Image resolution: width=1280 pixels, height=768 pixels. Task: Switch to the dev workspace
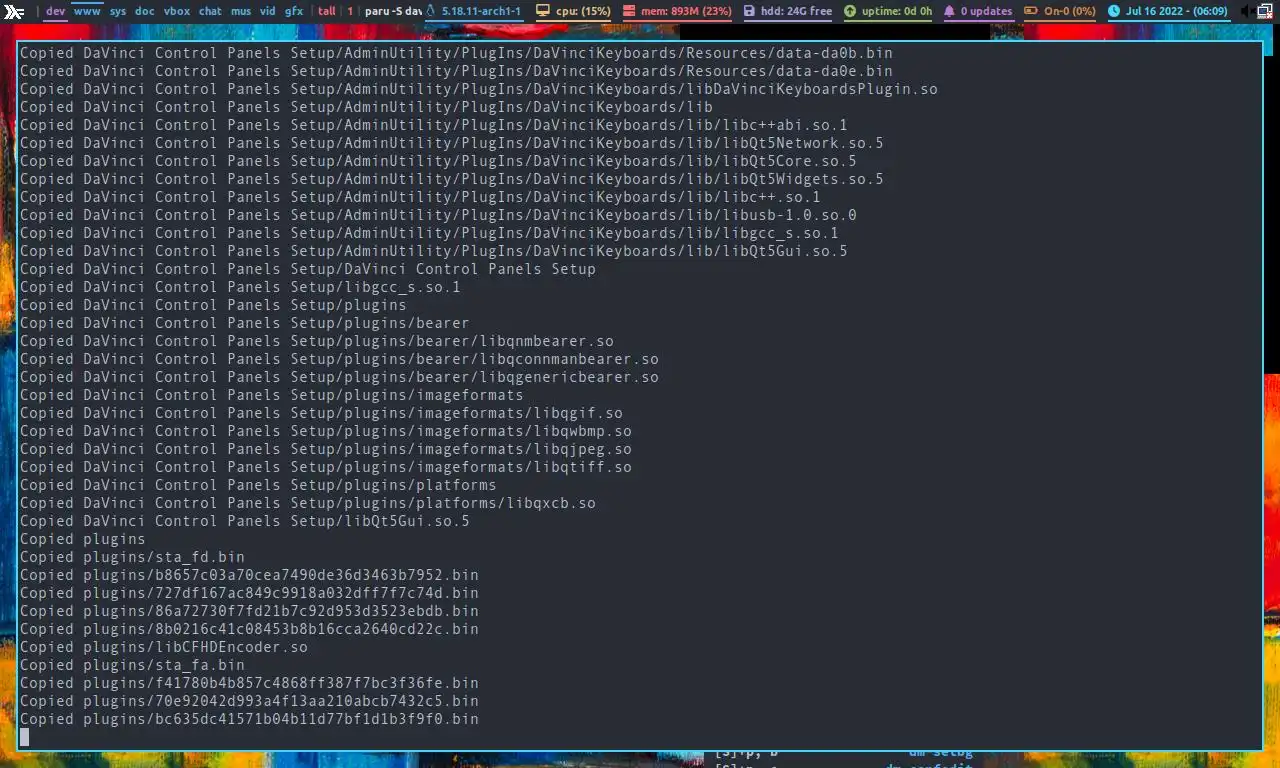(56, 12)
